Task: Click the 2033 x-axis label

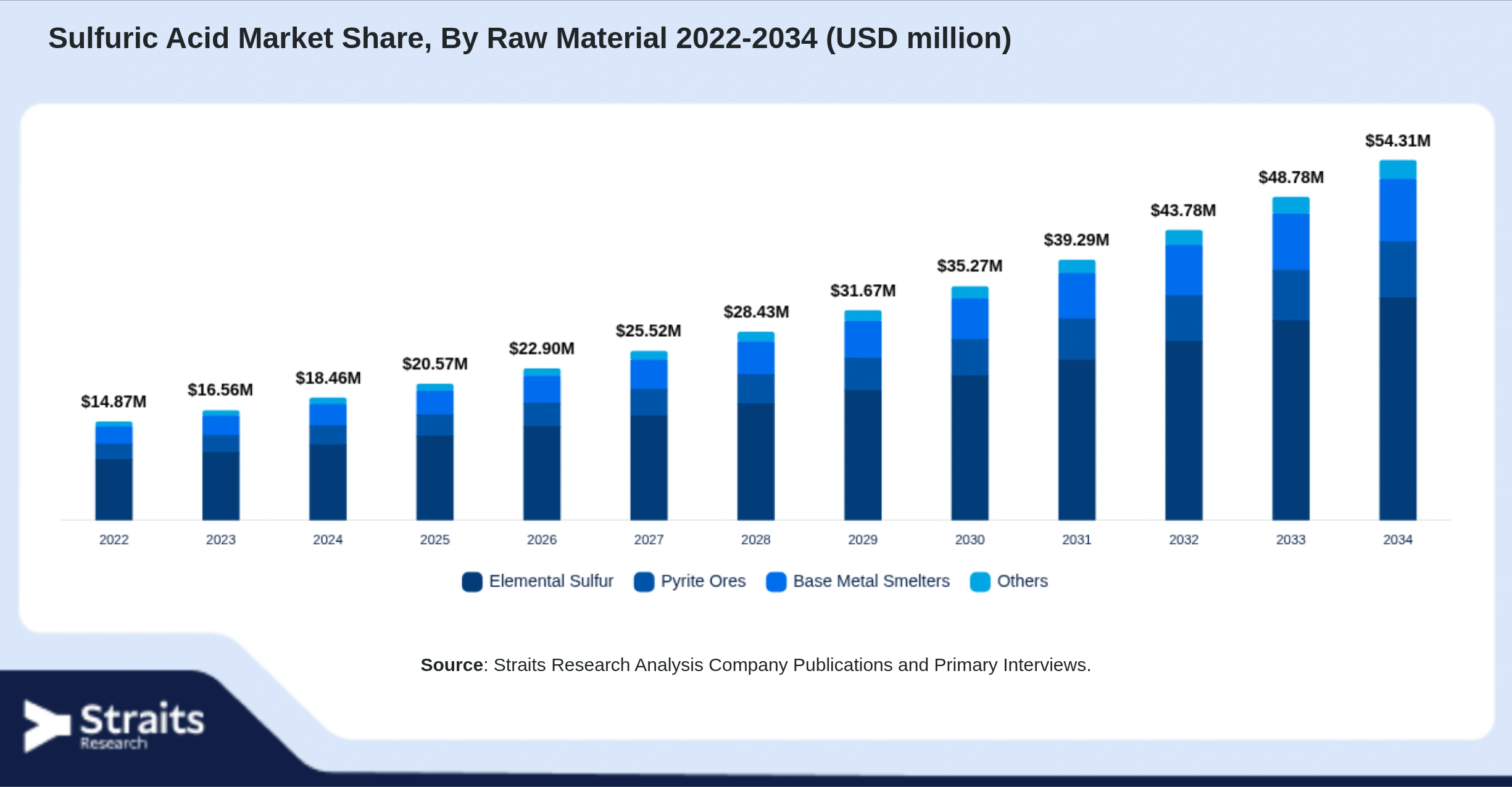Action: [1291, 540]
